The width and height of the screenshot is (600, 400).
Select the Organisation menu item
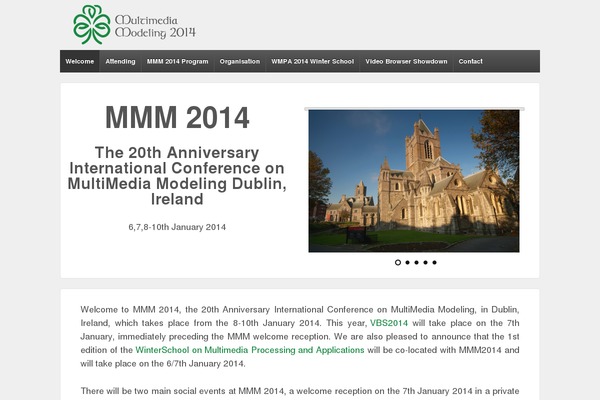pos(240,62)
